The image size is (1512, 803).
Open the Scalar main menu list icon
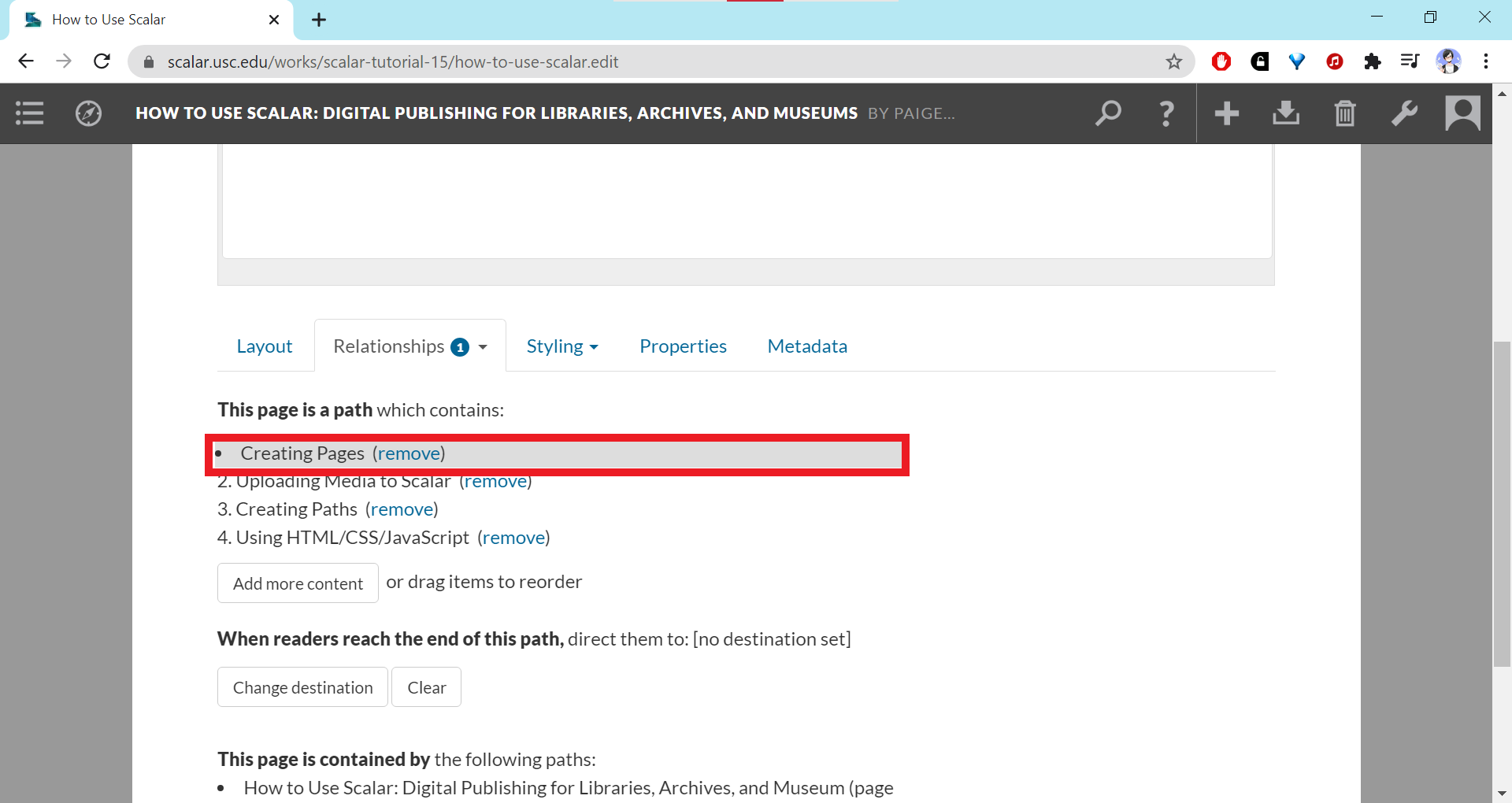(30, 113)
